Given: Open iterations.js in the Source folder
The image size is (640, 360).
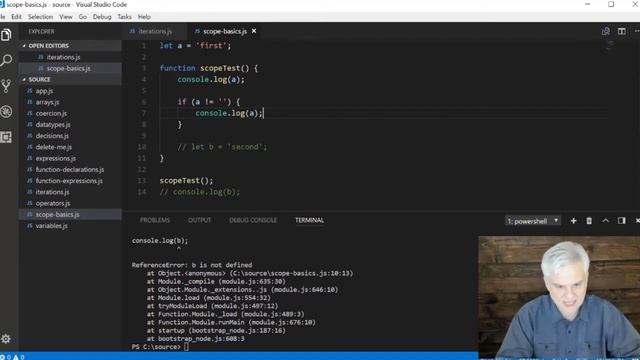Looking at the screenshot, I should pyautogui.click(x=70, y=192).
